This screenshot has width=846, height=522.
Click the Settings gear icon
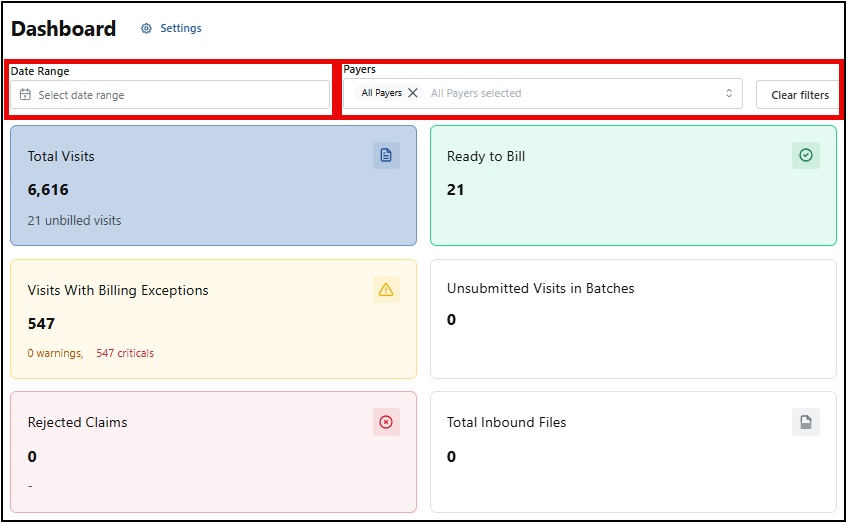coord(147,29)
